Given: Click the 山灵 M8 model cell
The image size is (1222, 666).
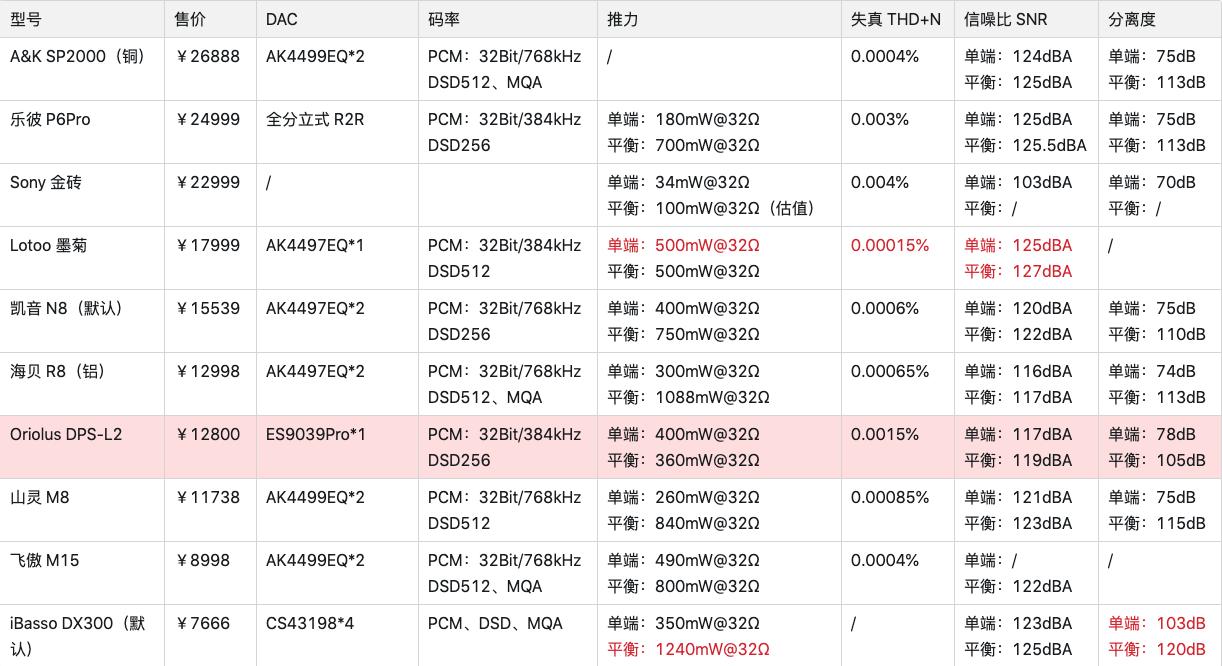Looking at the screenshot, I should (40, 498).
